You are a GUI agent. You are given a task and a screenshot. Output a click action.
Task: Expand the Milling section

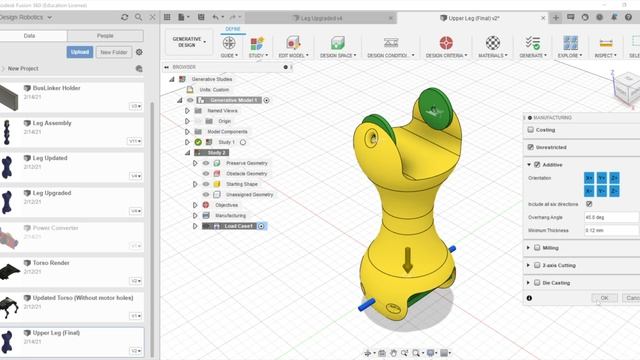(x=529, y=248)
